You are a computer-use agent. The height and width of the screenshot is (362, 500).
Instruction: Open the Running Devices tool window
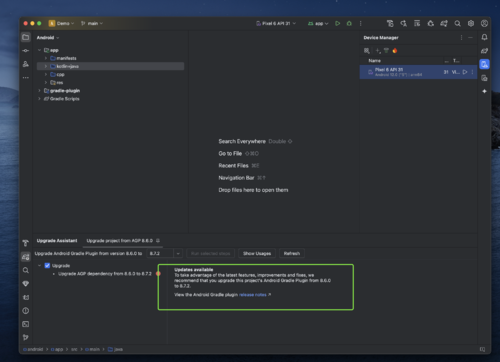tap(484, 78)
